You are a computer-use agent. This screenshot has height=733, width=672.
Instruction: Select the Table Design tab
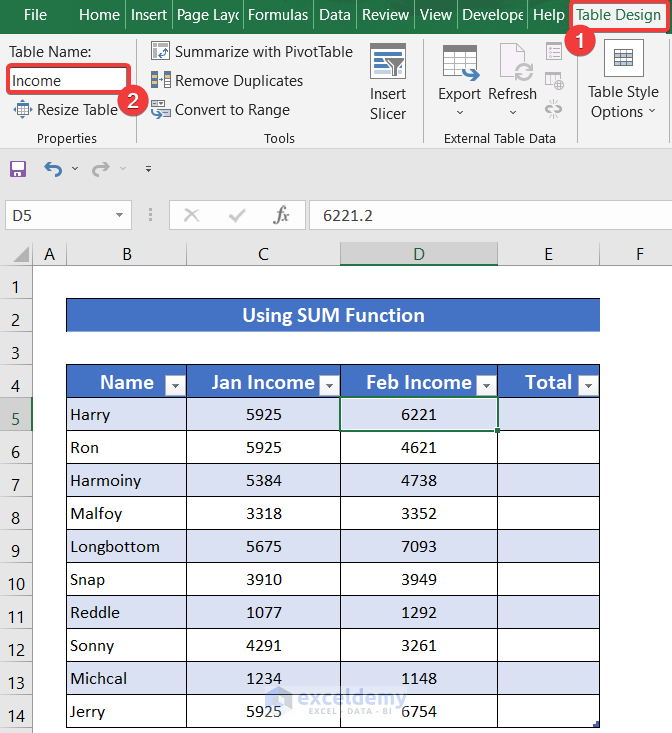tap(617, 15)
